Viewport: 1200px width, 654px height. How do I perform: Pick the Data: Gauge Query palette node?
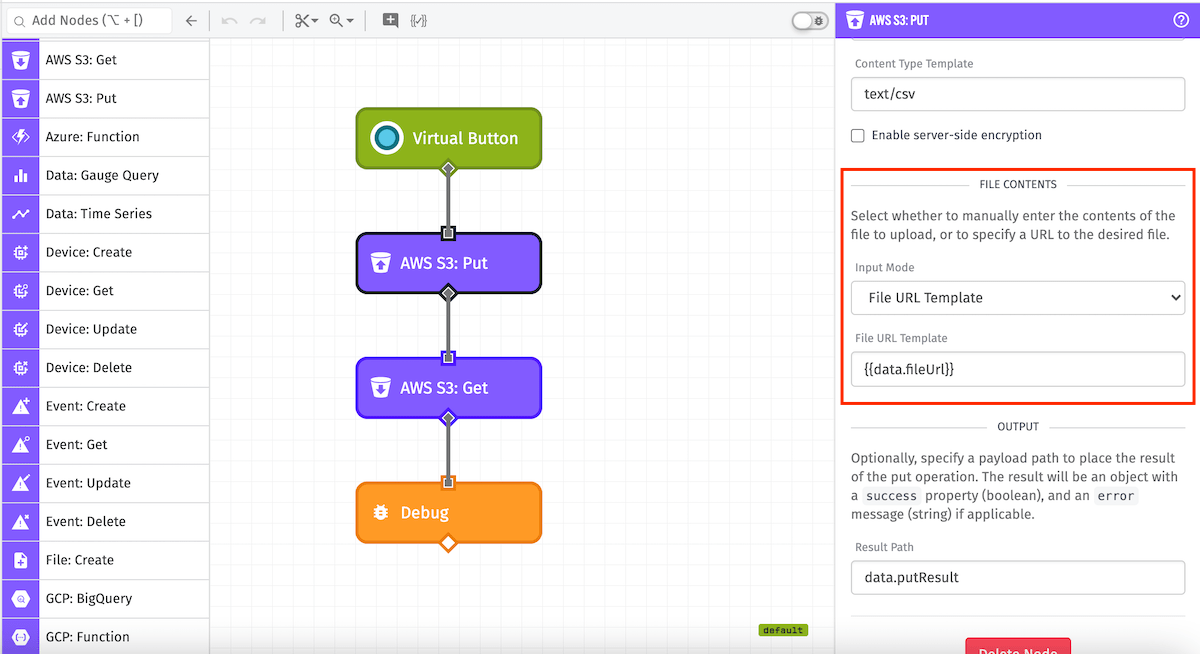pyautogui.click(x=105, y=175)
